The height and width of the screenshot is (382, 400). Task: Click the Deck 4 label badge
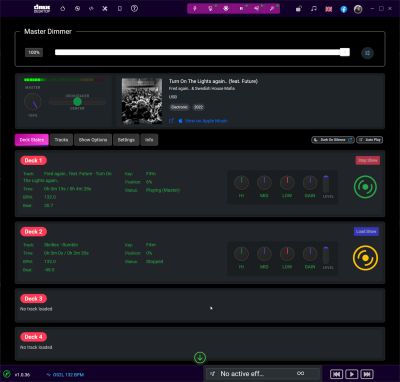point(33,337)
